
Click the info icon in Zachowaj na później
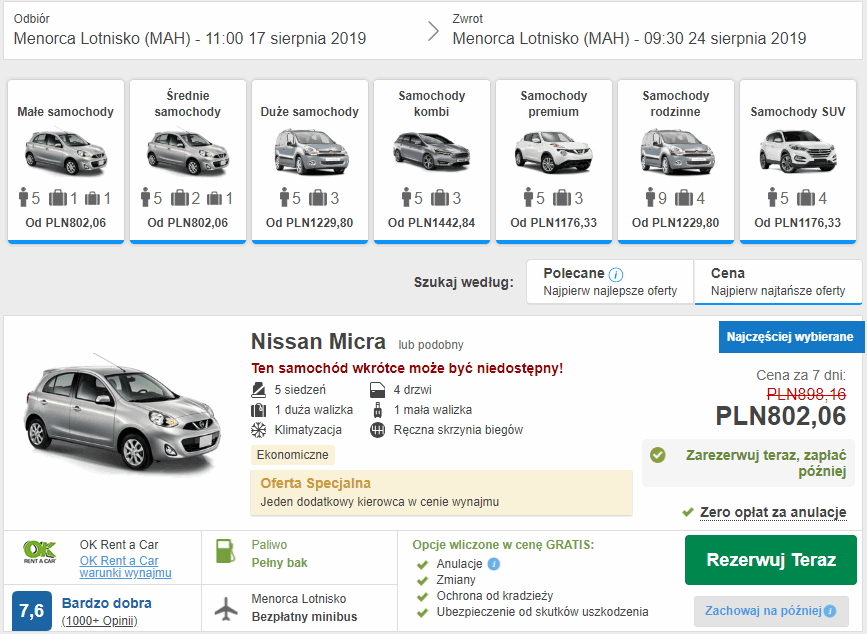point(829,611)
